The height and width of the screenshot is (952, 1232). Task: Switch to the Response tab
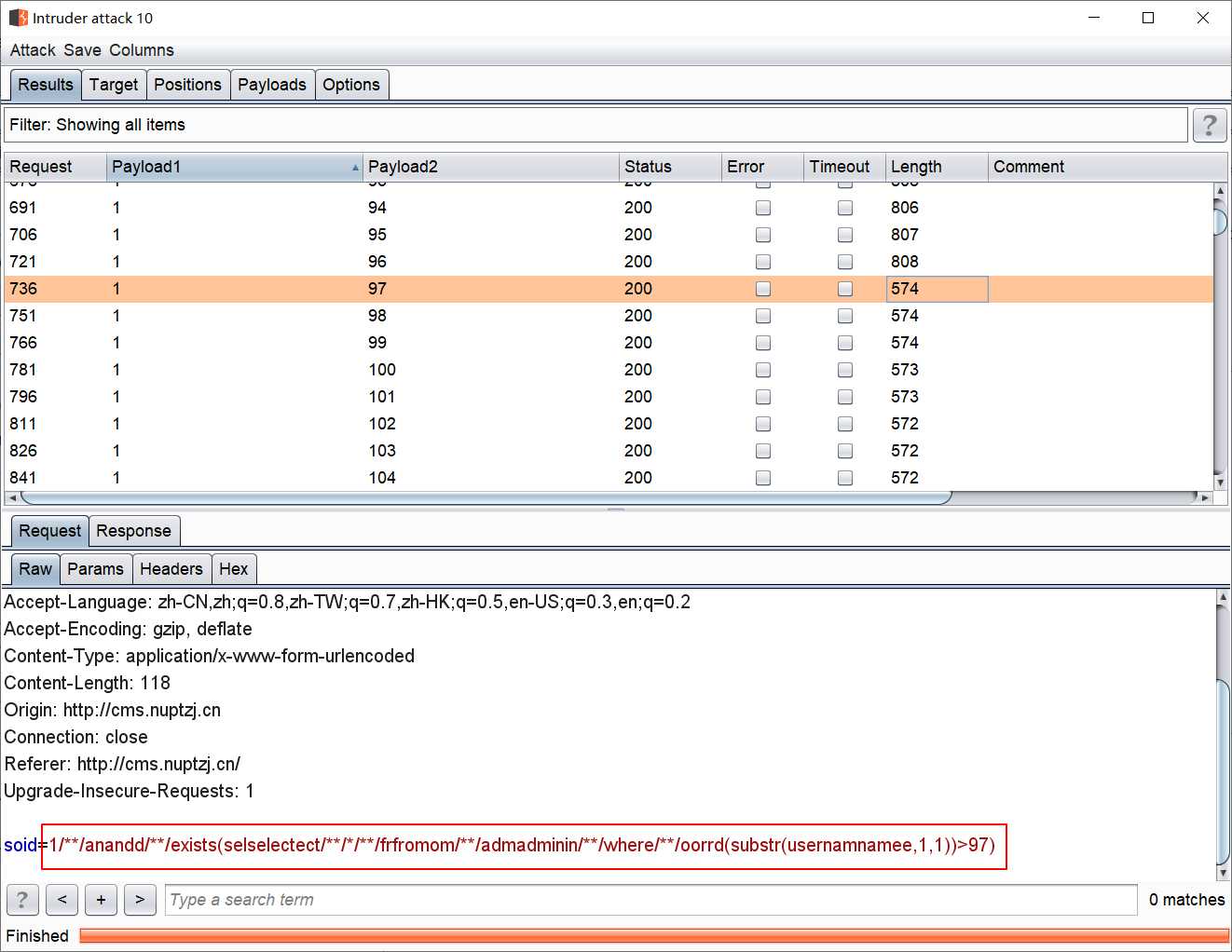(x=133, y=531)
